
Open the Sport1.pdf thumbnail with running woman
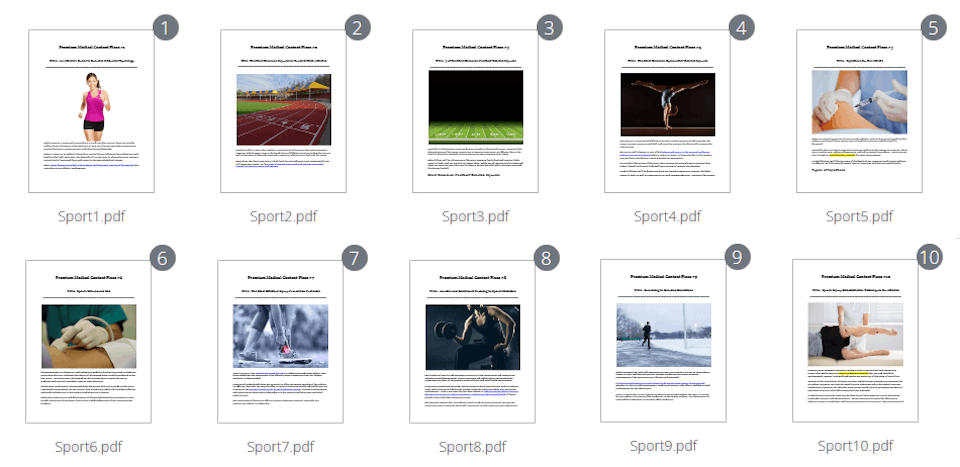(91, 111)
